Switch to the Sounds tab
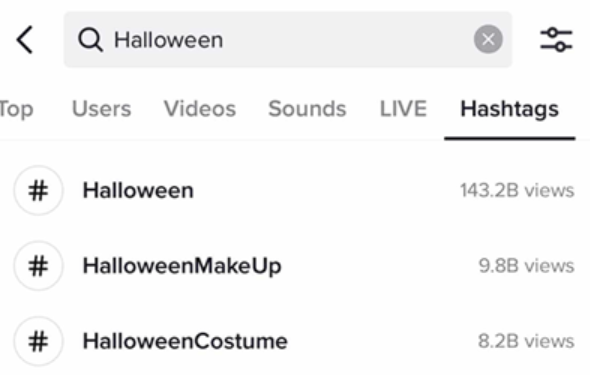Image resolution: width=590 pixels, height=375 pixels. coord(307,109)
